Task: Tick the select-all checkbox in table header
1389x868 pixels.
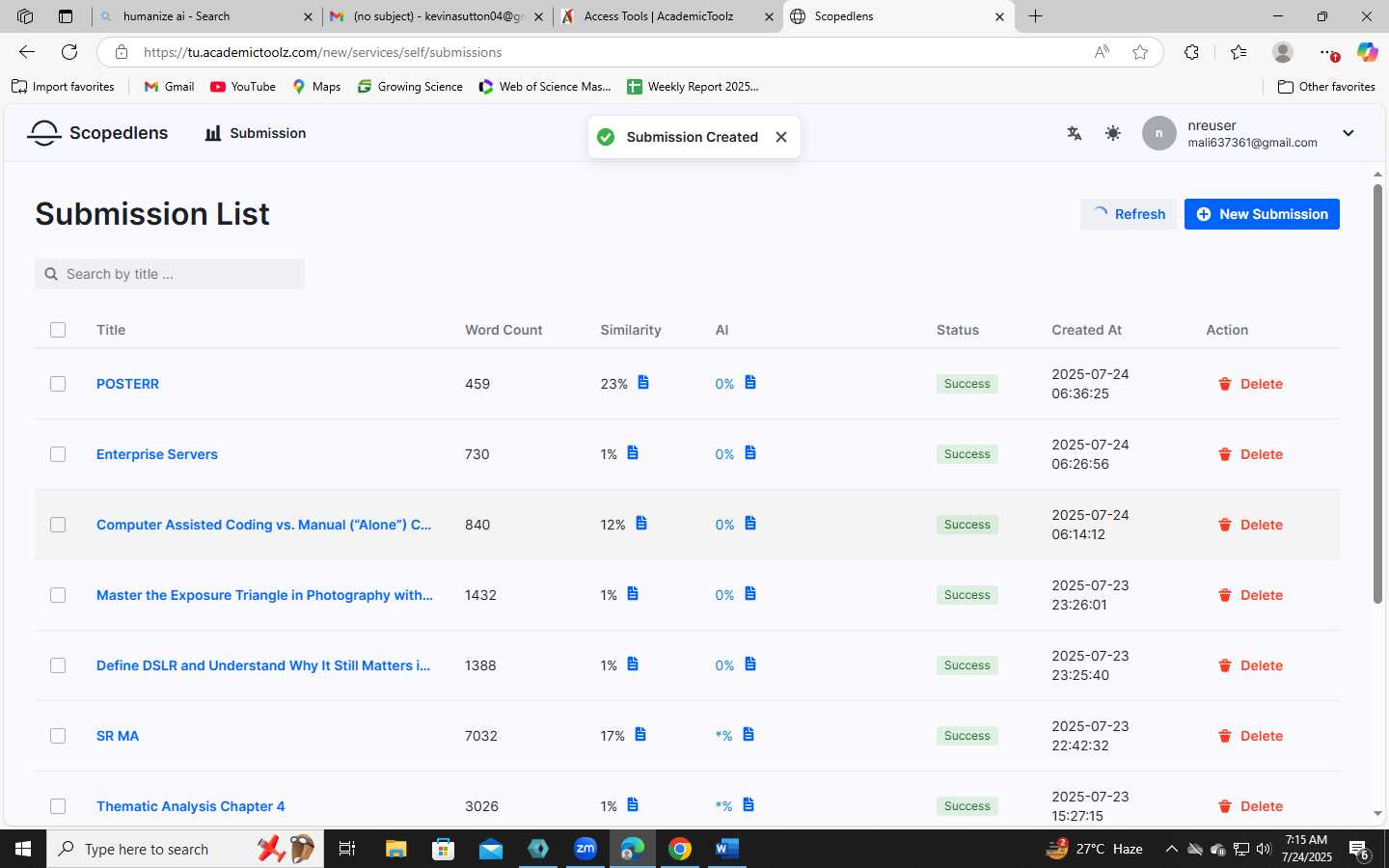Action: point(58,330)
